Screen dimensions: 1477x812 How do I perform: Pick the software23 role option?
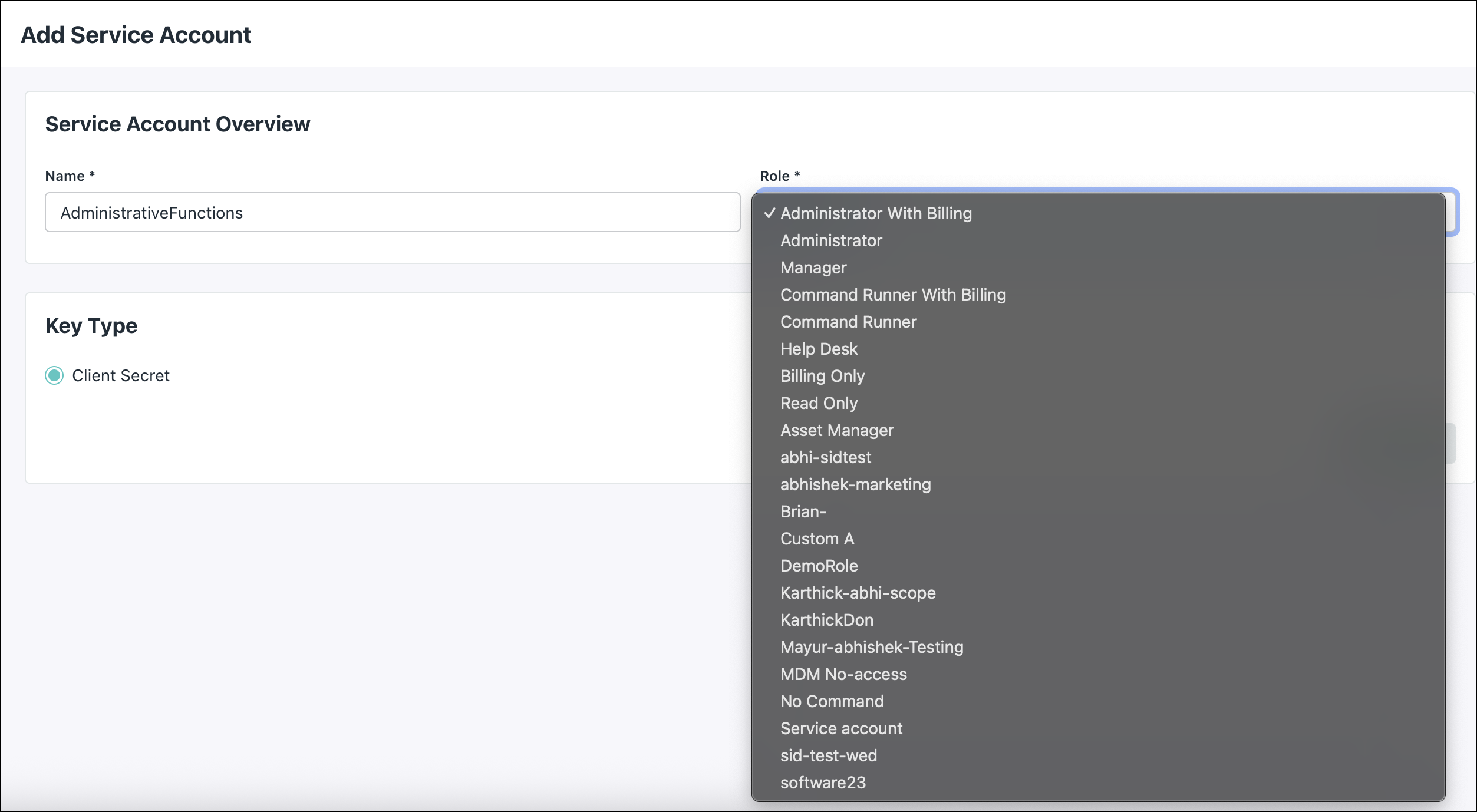[823, 783]
